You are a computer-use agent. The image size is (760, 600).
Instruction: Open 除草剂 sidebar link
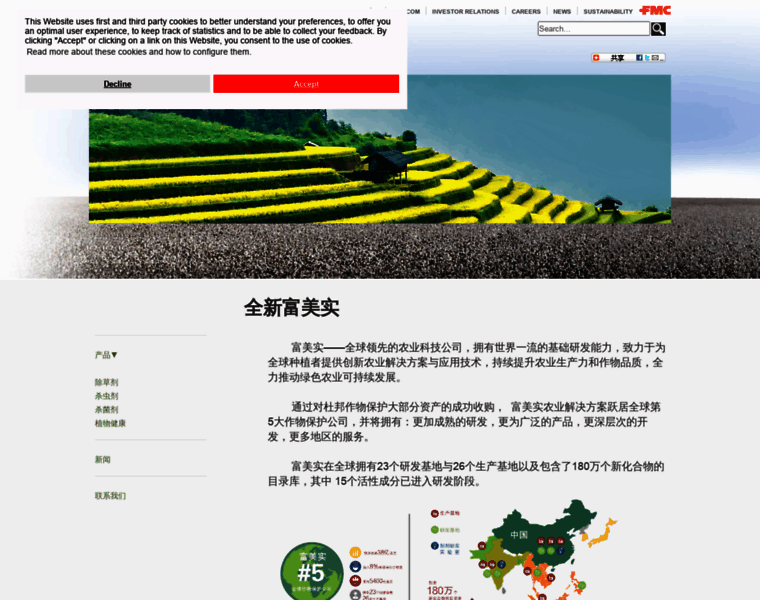[106, 382]
